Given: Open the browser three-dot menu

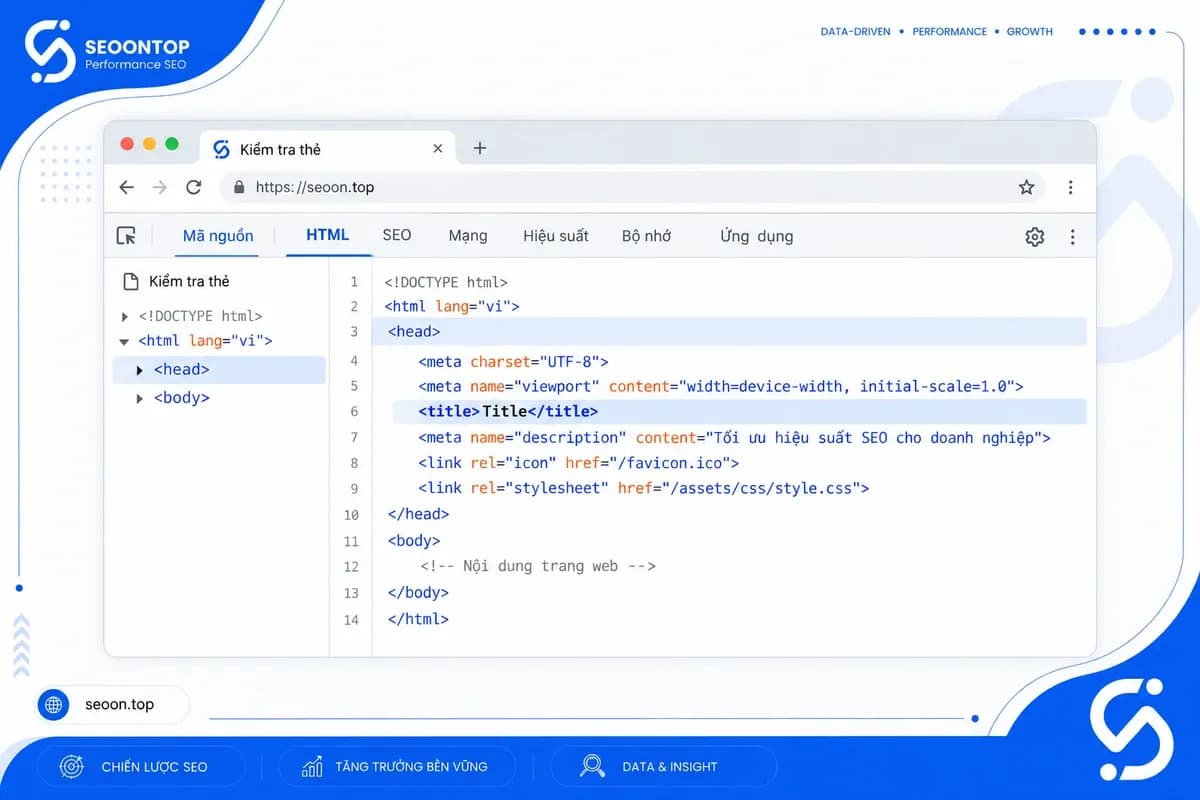Looking at the screenshot, I should (1070, 187).
